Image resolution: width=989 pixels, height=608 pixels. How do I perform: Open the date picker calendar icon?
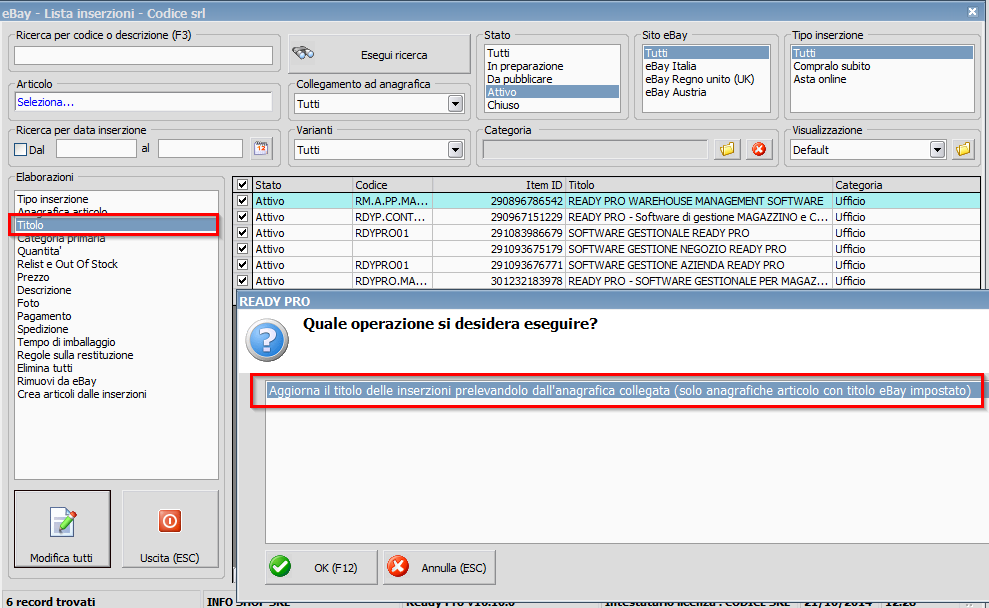(x=260, y=148)
